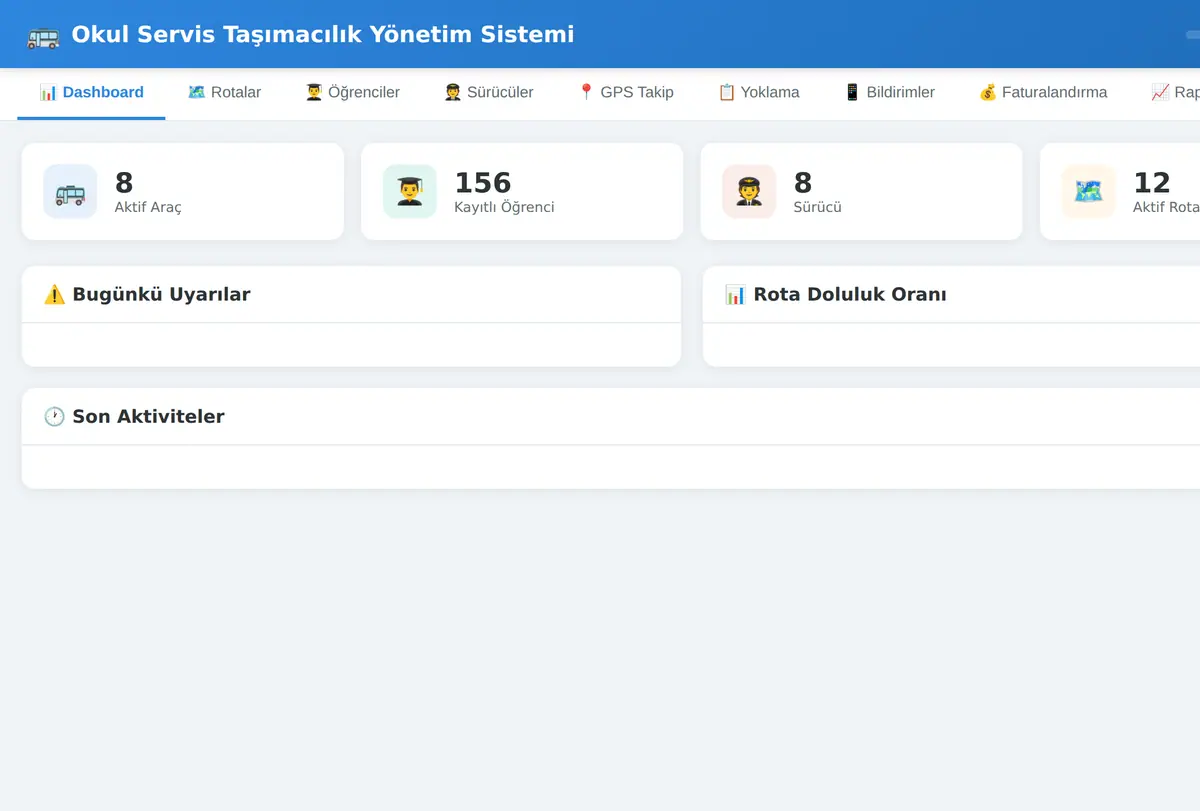Click the Rota Doluluk Oranı heading
The width and height of the screenshot is (1200, 811).
pos(850,294)
